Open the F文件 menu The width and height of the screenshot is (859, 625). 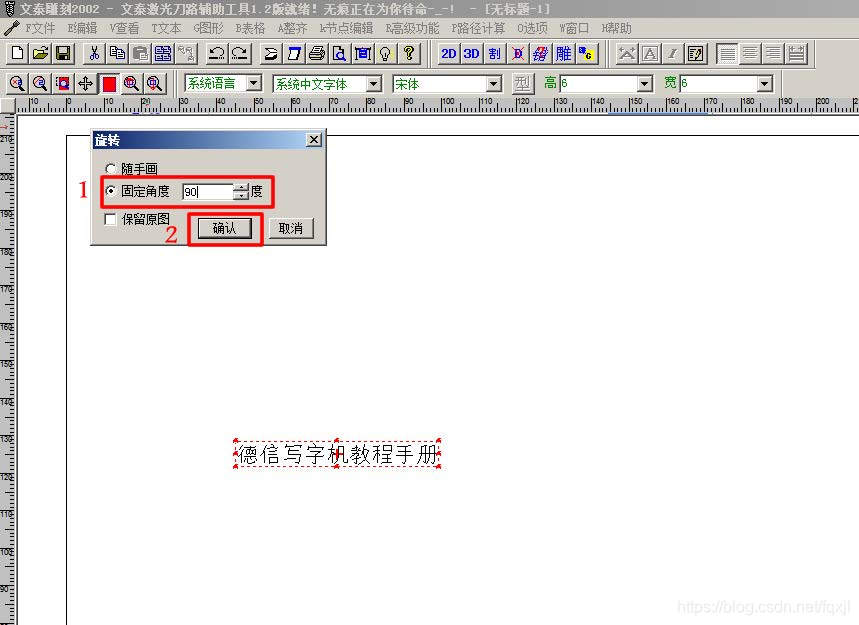click(40, 28)
